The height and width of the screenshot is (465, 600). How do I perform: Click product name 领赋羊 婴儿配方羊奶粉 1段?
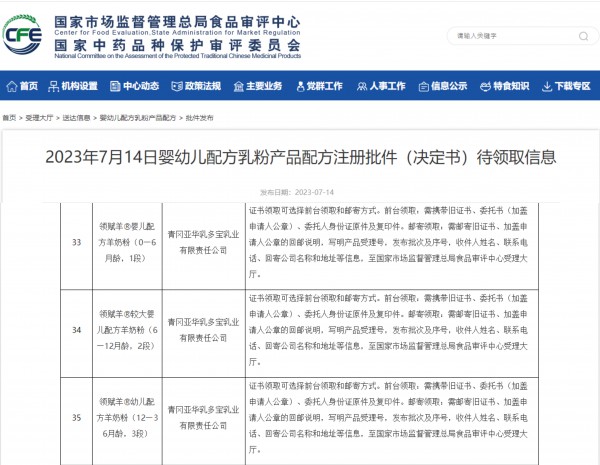pos(127,242)
